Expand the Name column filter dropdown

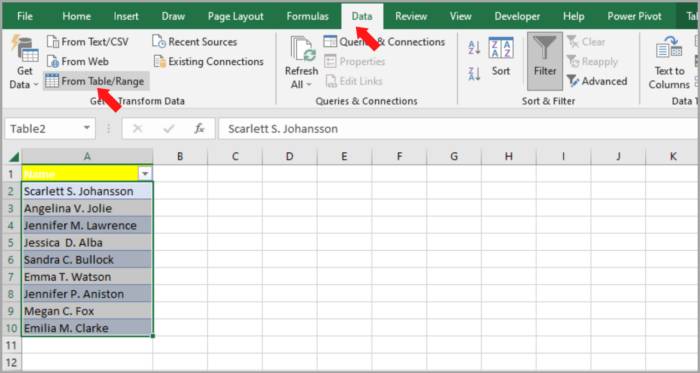click(x=145, y=174)
